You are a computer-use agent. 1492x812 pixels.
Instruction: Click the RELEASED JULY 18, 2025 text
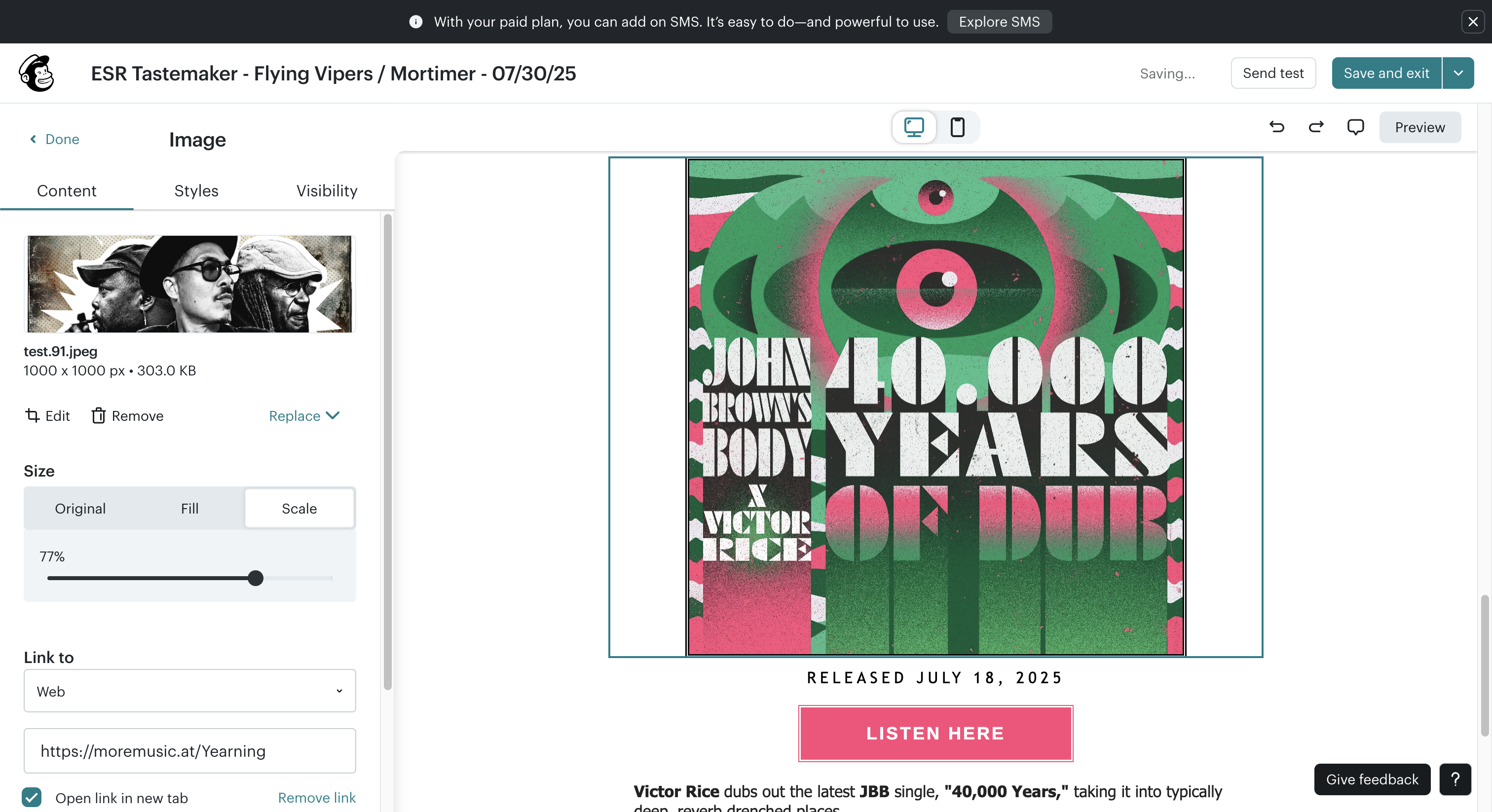(x=935, y=678)
